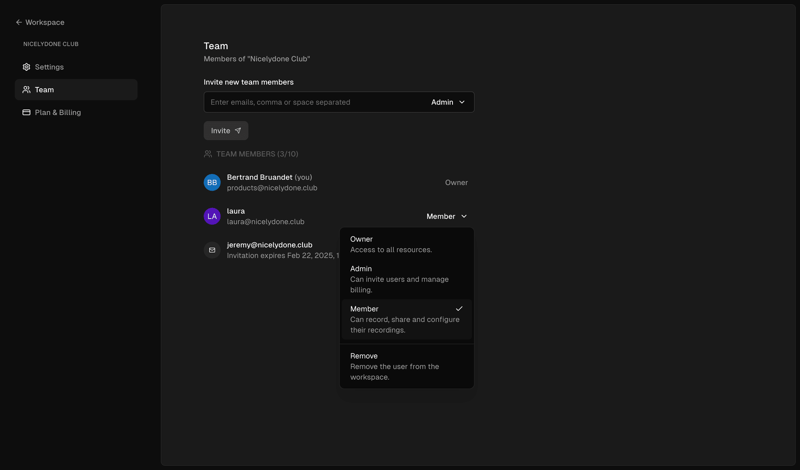The height and width of the screenshot is (470, 800).
Task: Click the "NICELYDONE CLUB" sidebar heading
Action: [51, 44]
